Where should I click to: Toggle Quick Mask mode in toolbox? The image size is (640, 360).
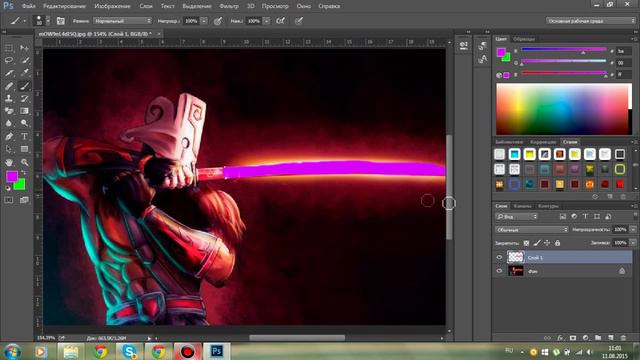point(9,200)
